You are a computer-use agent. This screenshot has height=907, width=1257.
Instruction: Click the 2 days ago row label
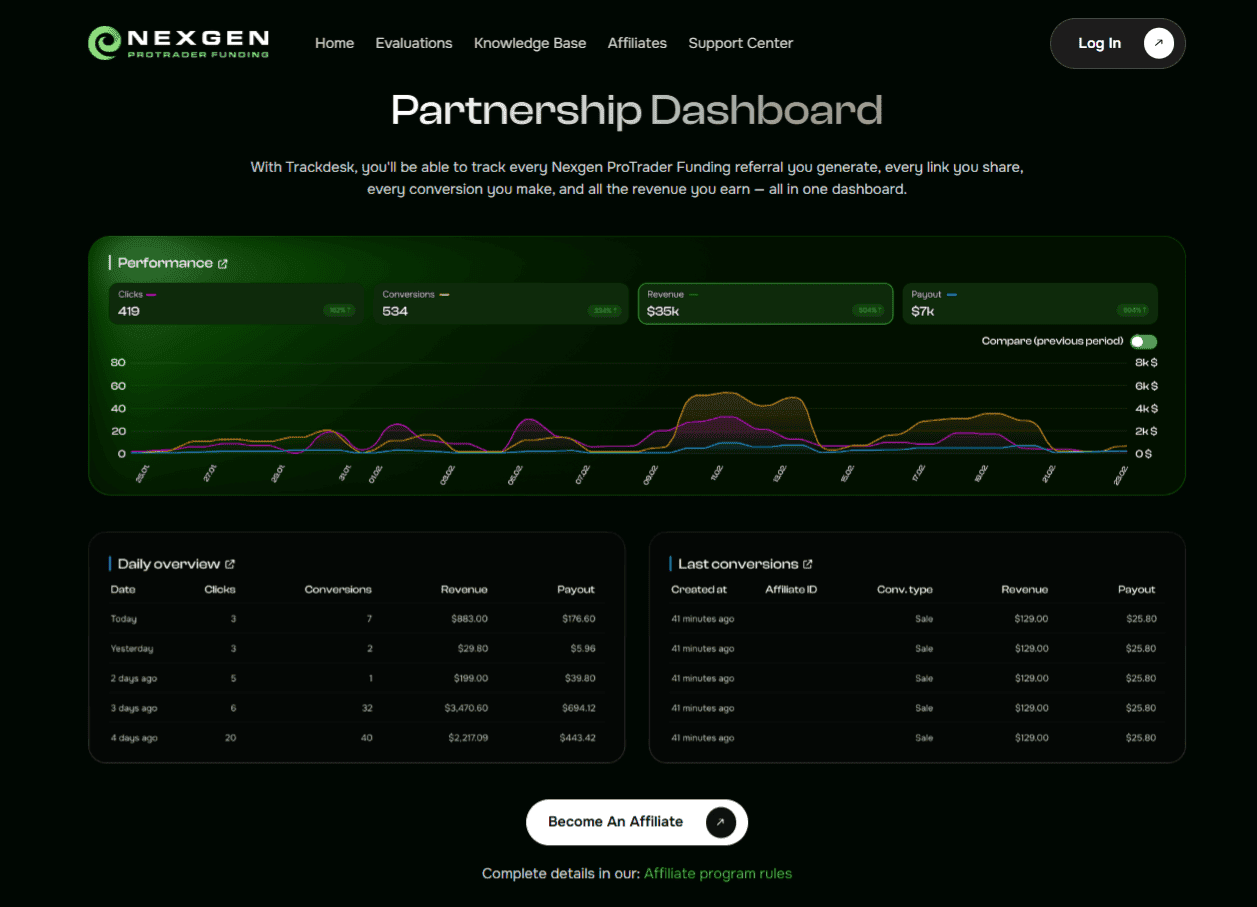coord(134,678)
